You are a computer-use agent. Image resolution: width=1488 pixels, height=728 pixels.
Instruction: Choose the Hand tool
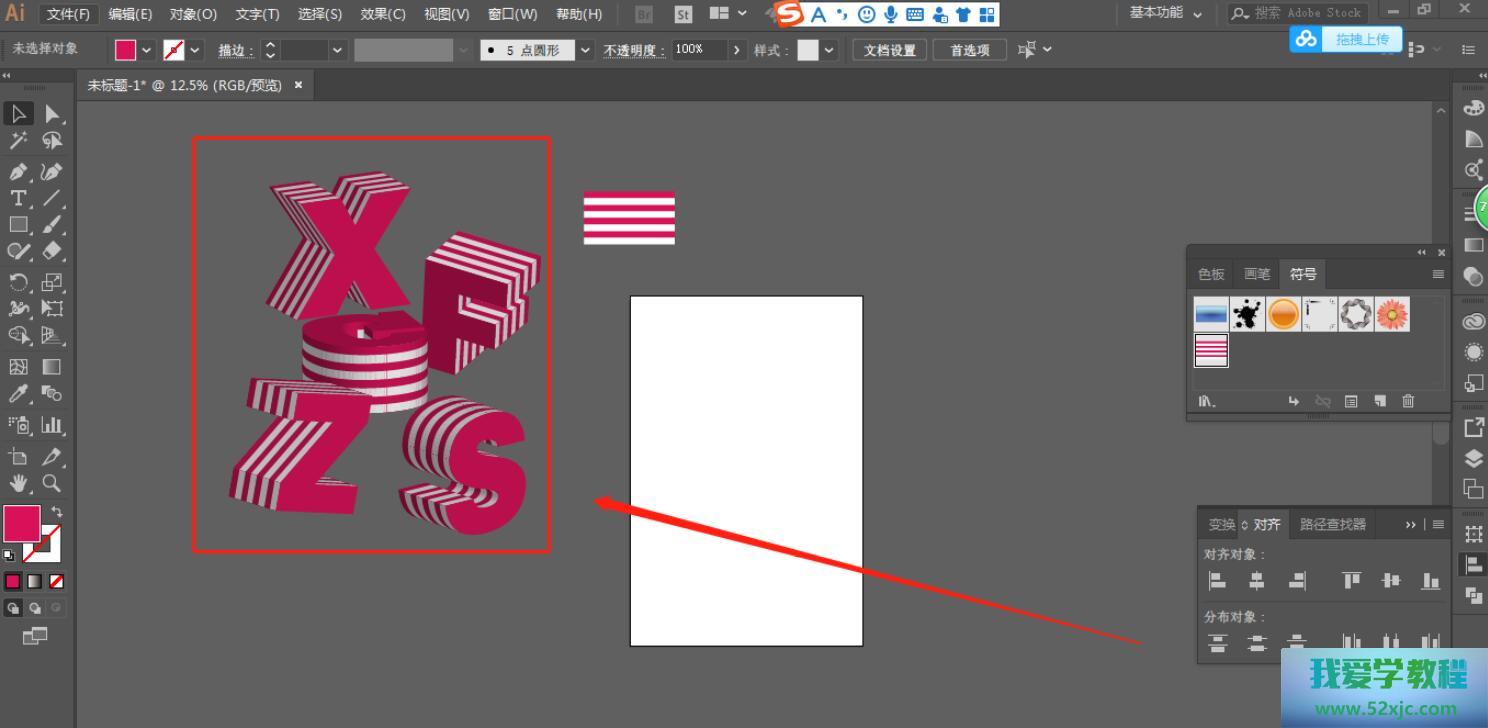(x=18, y=484)
